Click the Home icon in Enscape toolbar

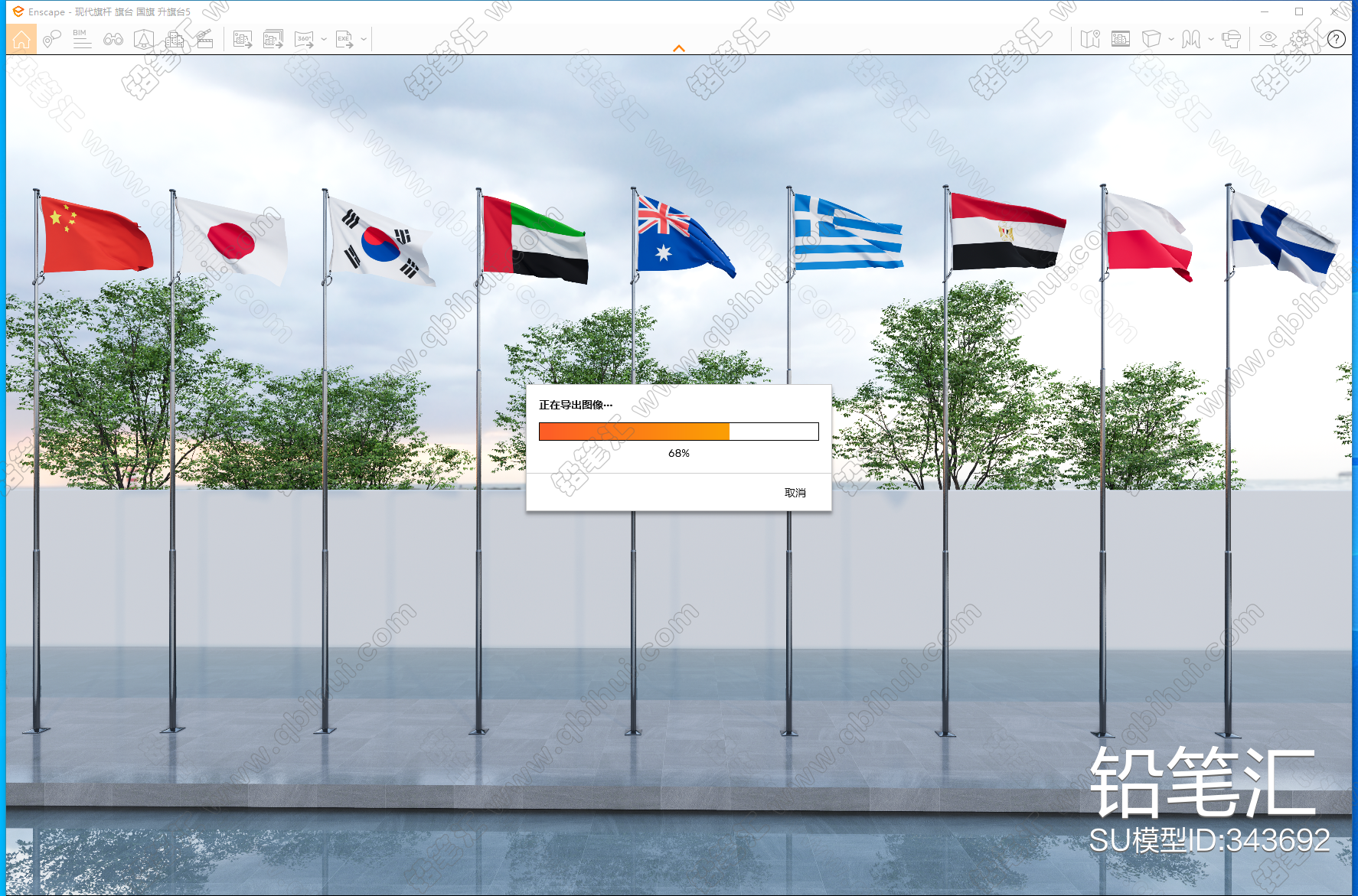click(x=21, y=39)
